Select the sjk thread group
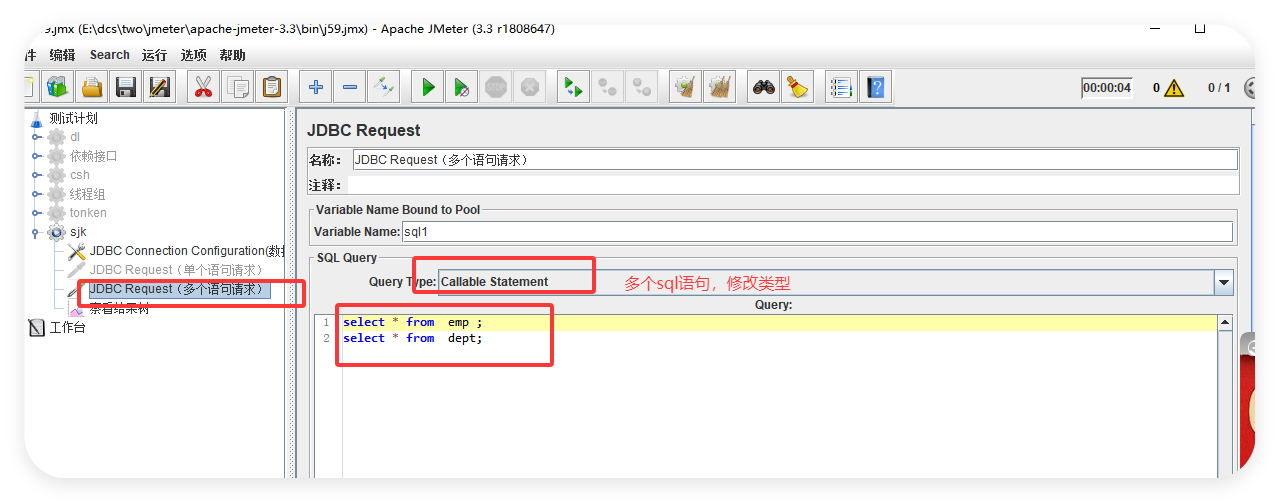1279x502 pixels. [78, 232]
